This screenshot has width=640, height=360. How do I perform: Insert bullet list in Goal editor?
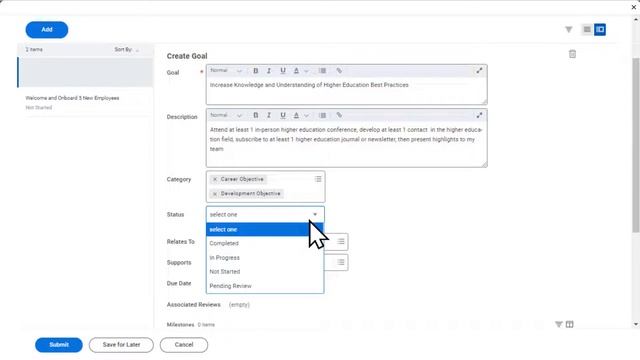(x=322, y=71)
